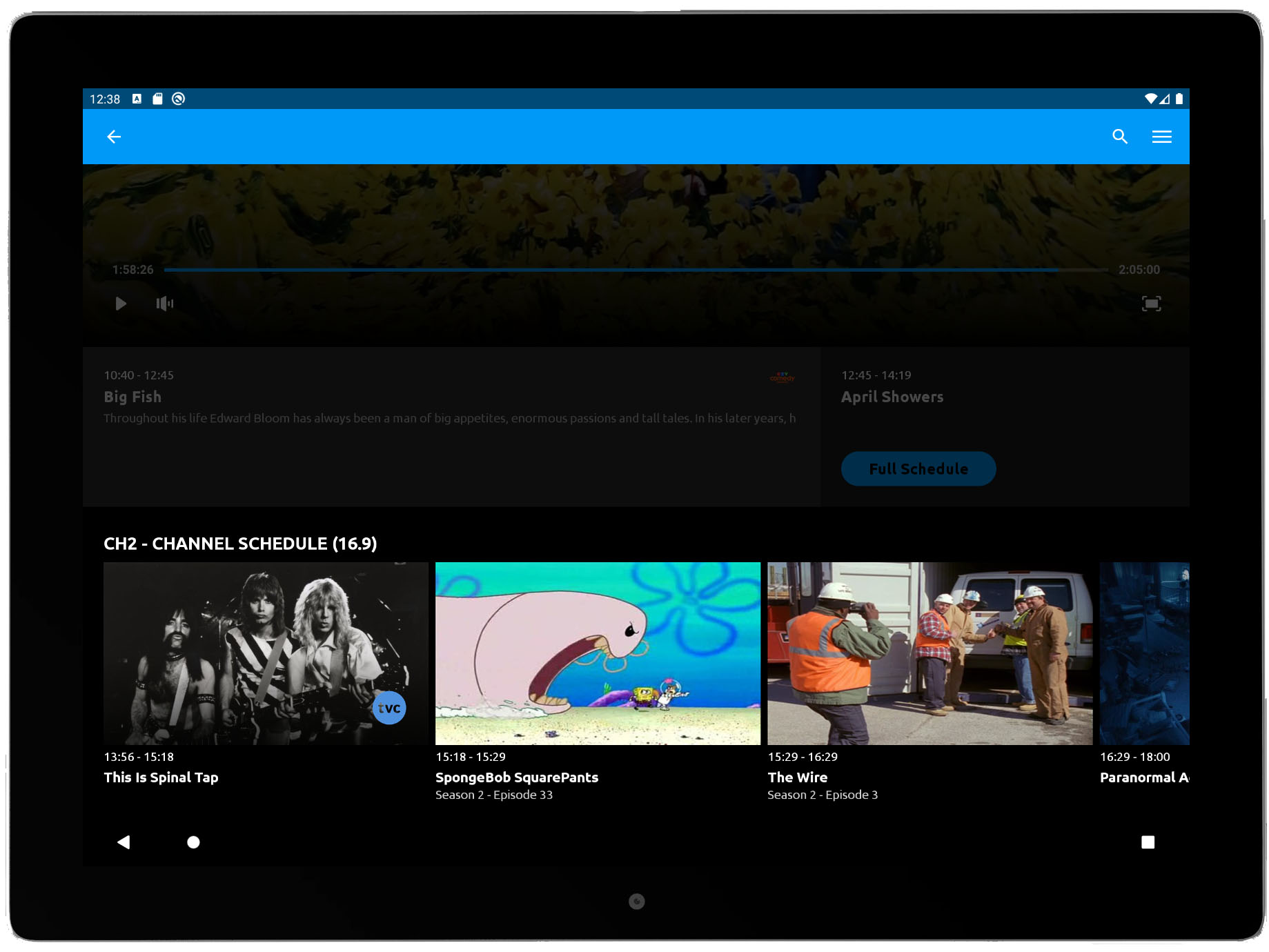Tap the 15:18 - 15:29 time slot

471,757
